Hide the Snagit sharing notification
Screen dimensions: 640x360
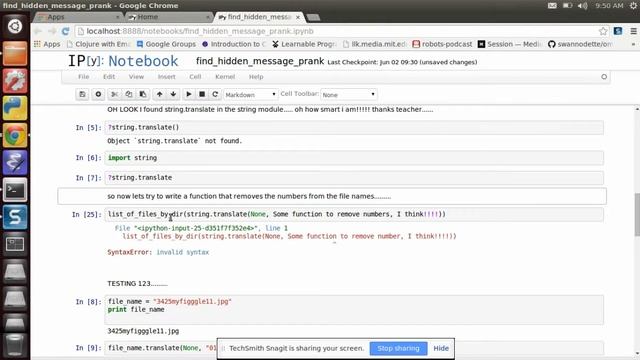441,349
